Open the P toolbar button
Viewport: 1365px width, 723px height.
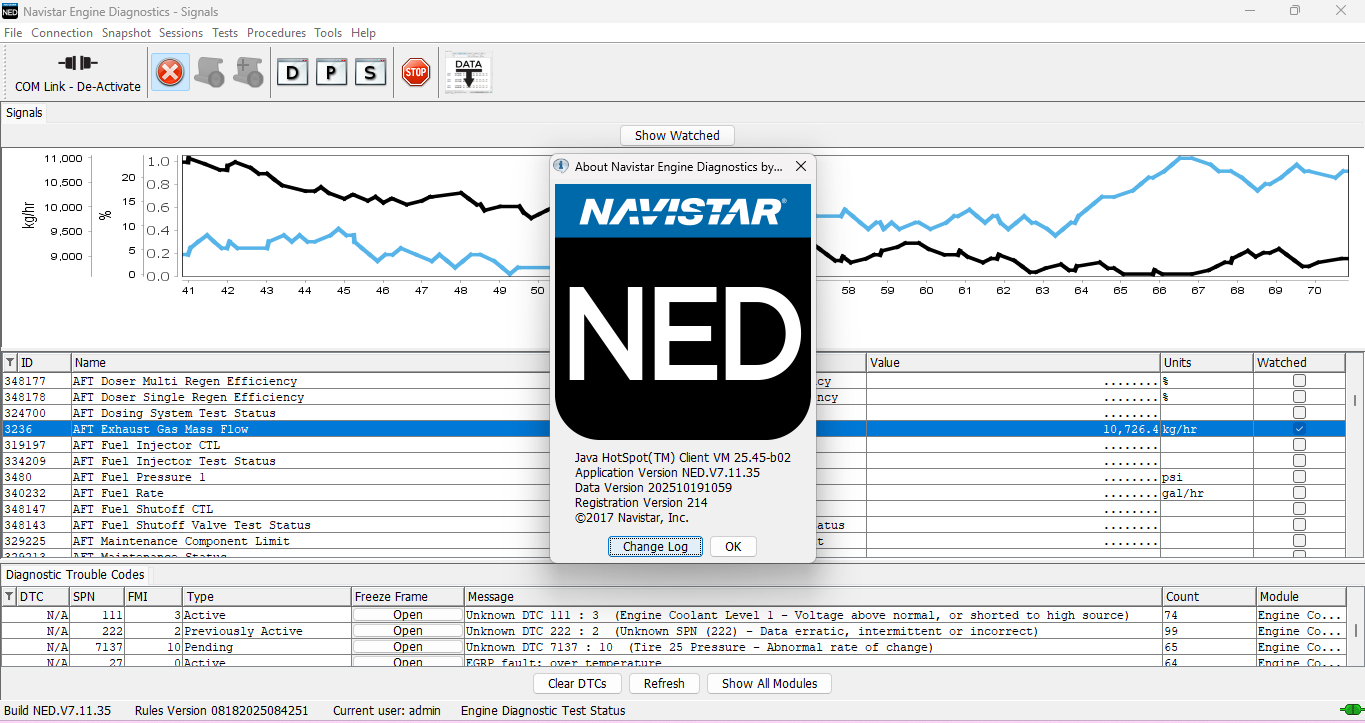click(332, 73)
